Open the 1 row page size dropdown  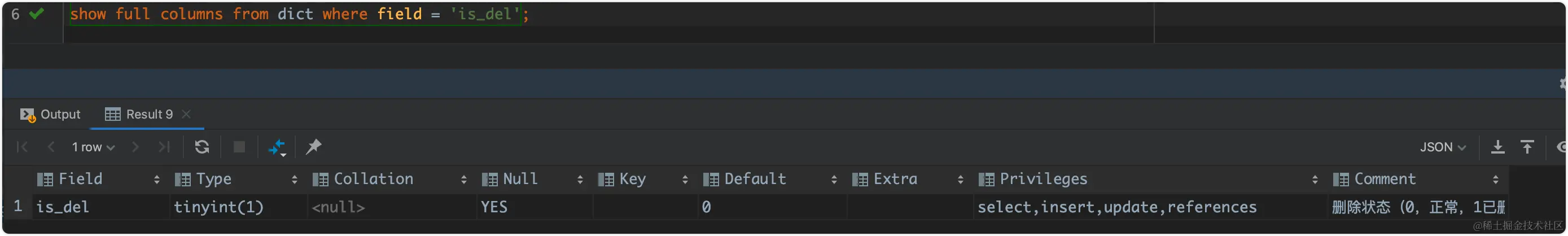93,147
